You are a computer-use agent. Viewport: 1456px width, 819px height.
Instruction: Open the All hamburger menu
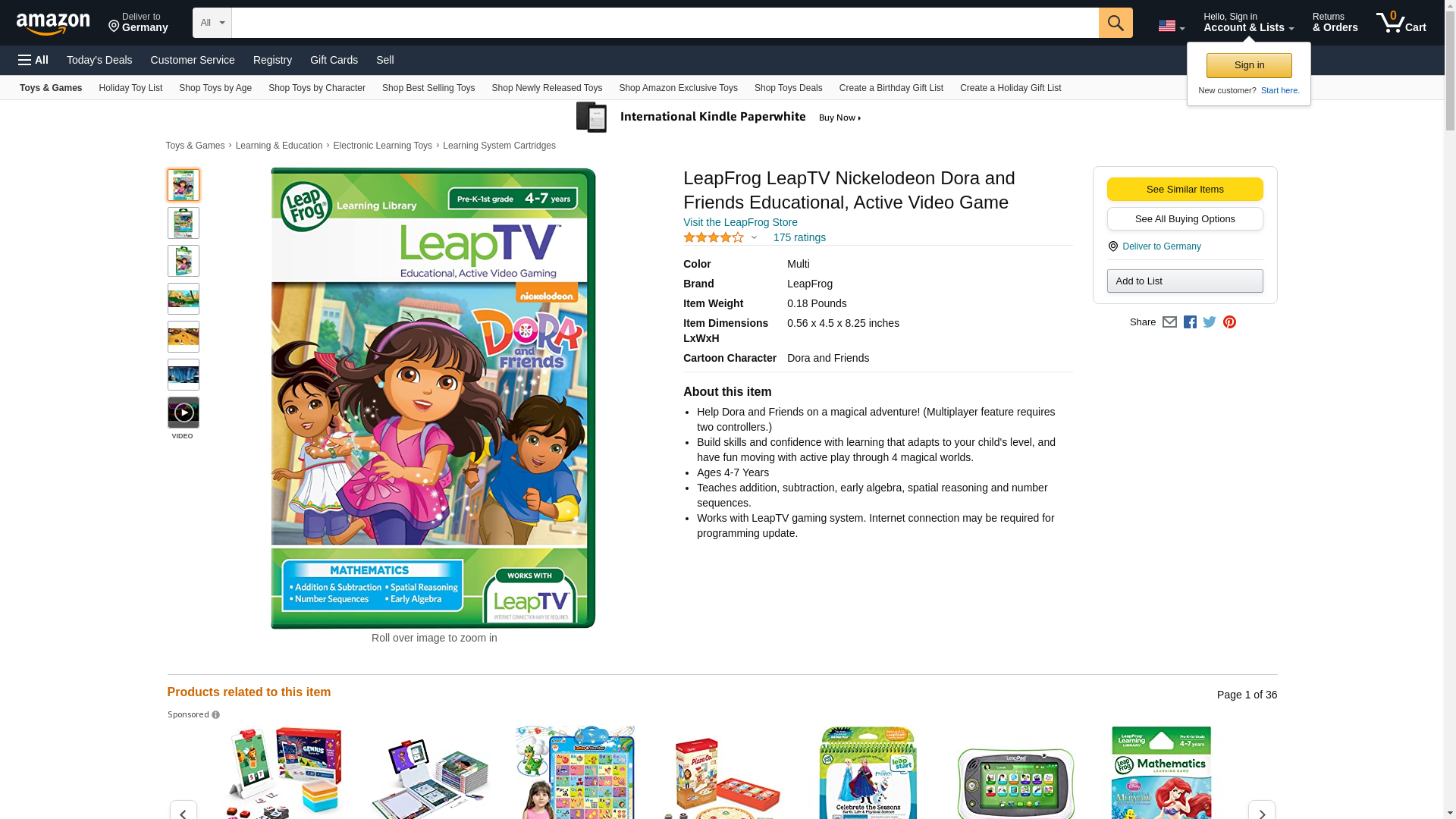click(x=33, y=60)
